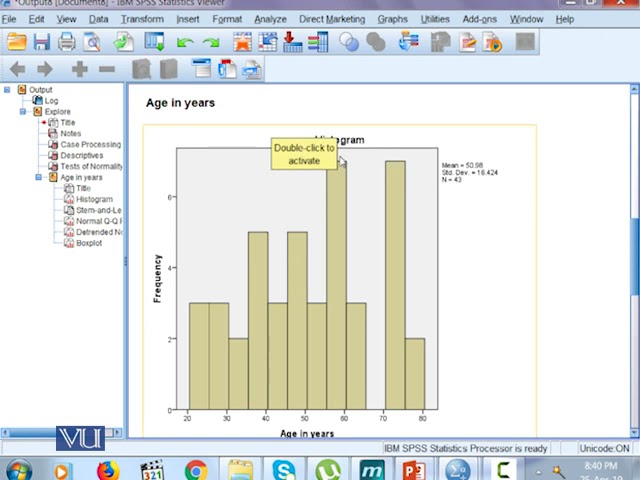640x480 pixels.
Task: Open Firefox from the taskbar
Action: [108, 470]
